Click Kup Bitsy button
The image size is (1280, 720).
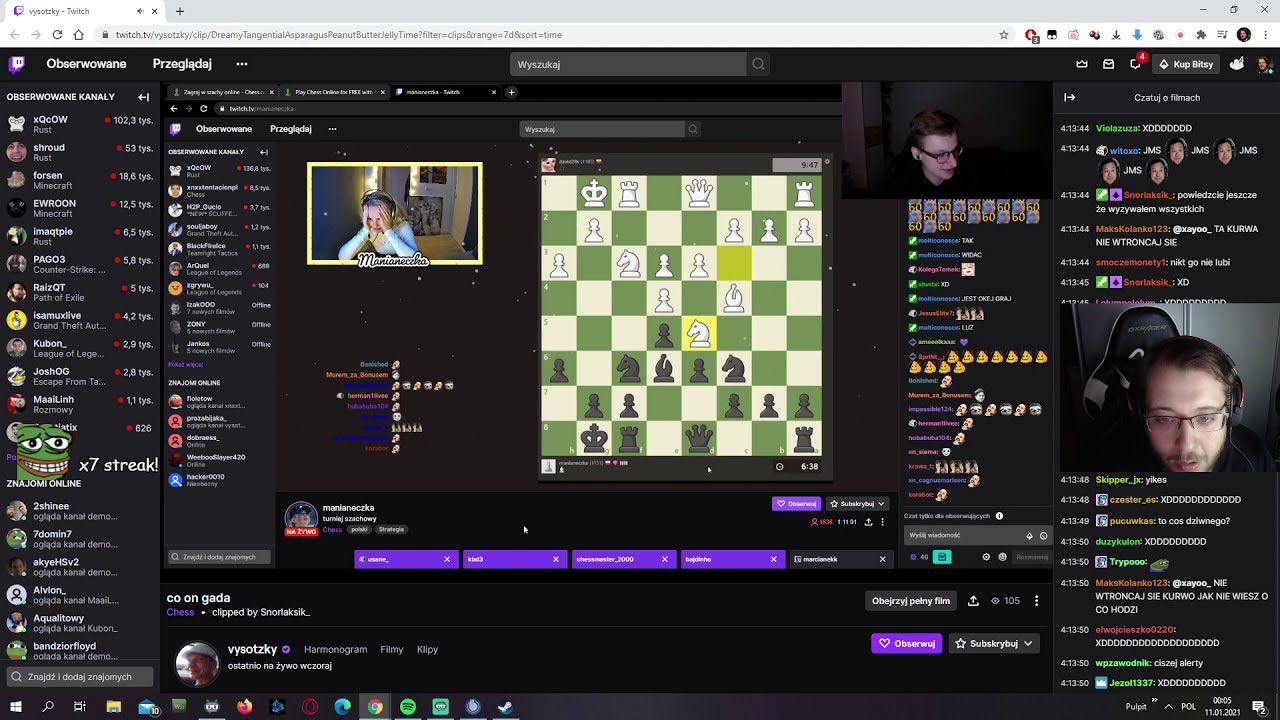point(1185,64)
